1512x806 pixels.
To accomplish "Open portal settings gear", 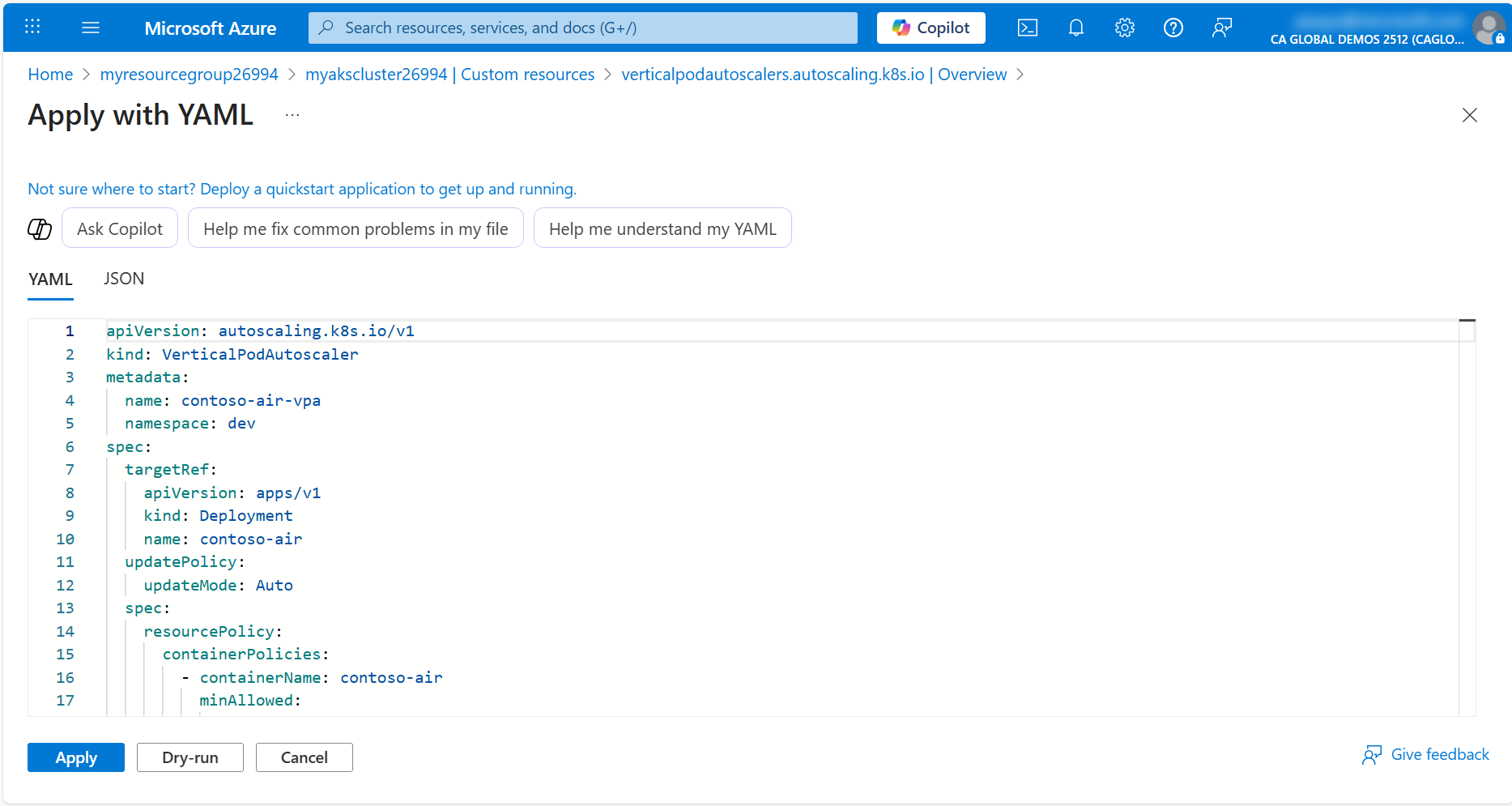I will pyautogui.click(x=1124, y=28).
